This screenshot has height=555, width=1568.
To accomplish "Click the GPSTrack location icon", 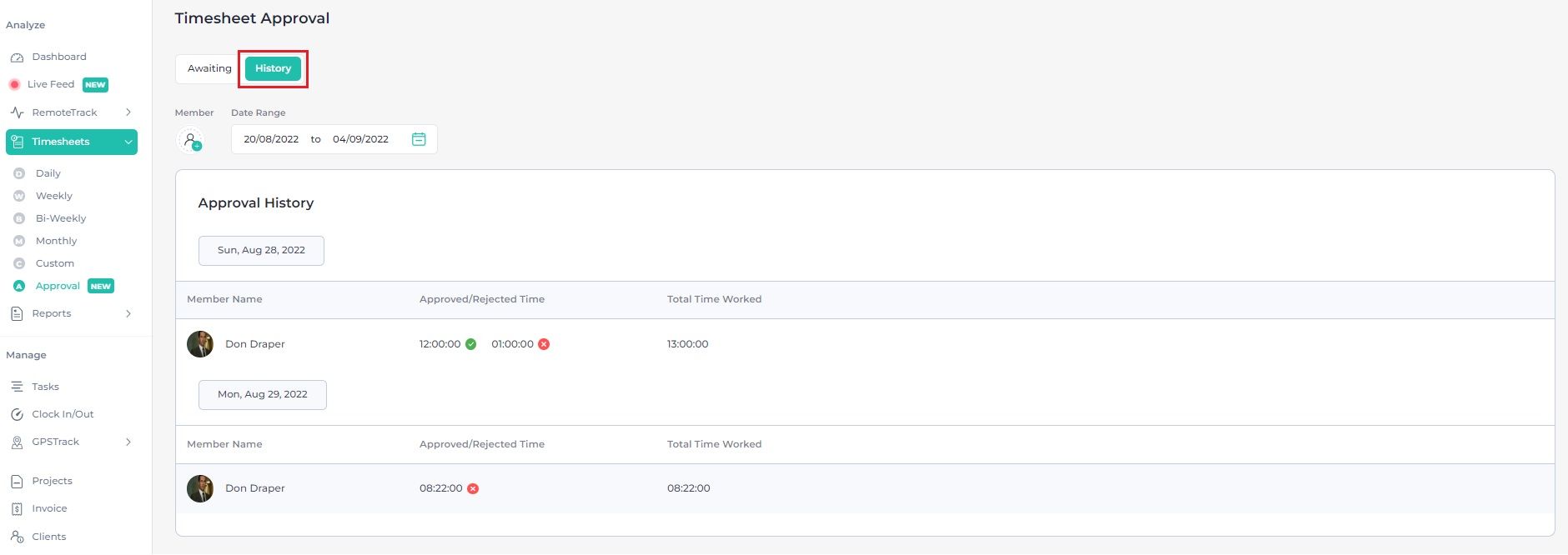I will coord(17,442).
